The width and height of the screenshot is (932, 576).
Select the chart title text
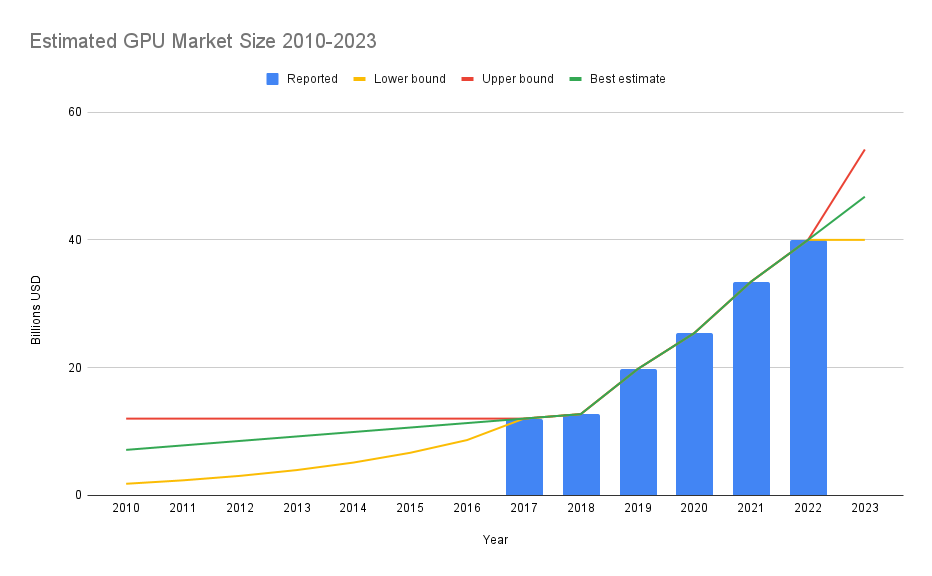click(203, 41)
